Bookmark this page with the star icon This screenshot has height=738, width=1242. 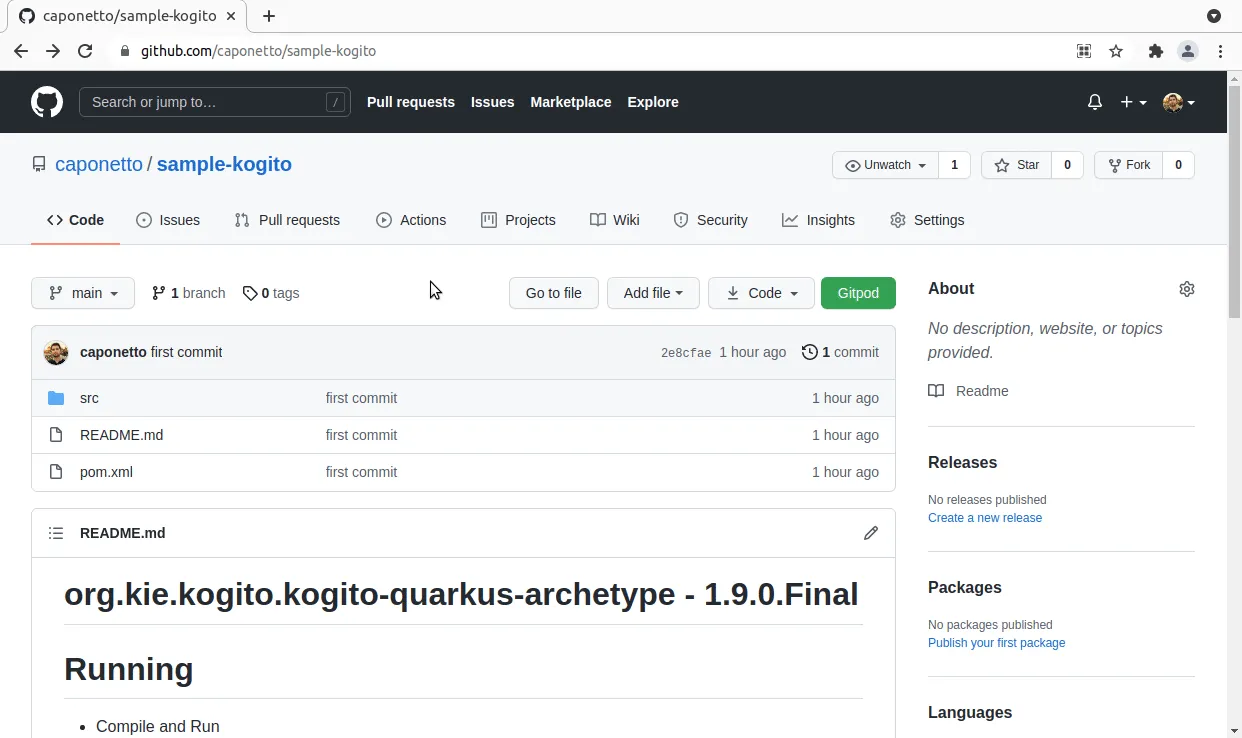1116,51
